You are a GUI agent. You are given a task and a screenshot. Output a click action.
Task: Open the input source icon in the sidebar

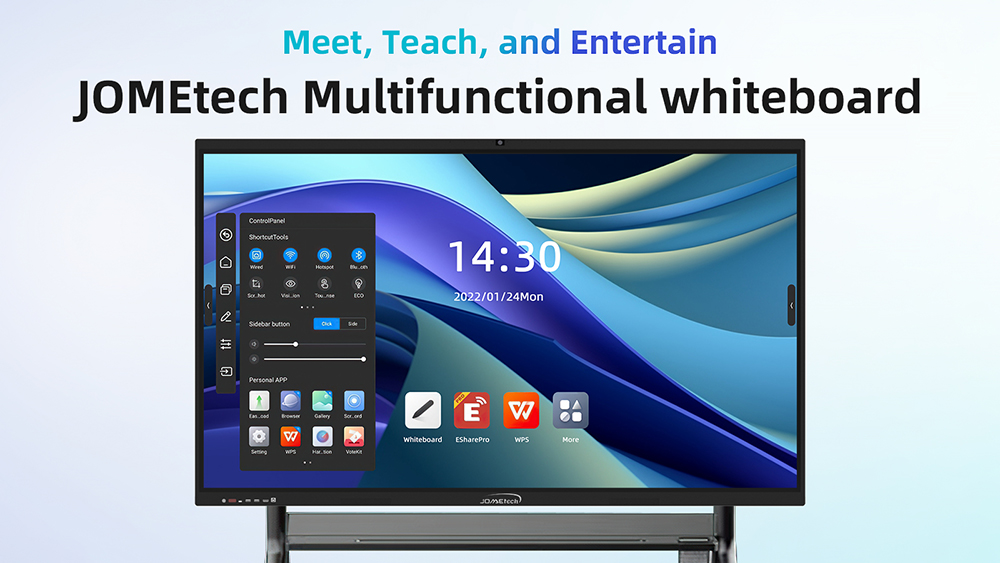coord(226,371)
